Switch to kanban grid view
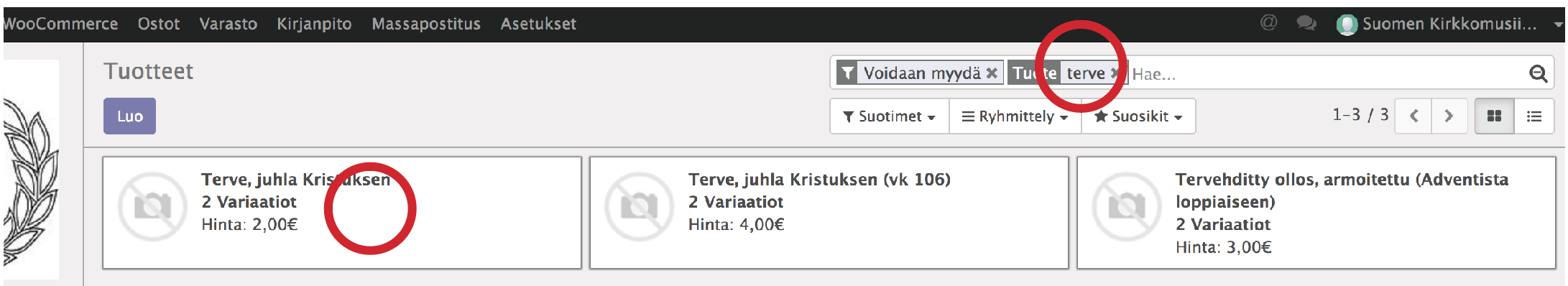1568x286 pixels. (x=1494, y=116)
